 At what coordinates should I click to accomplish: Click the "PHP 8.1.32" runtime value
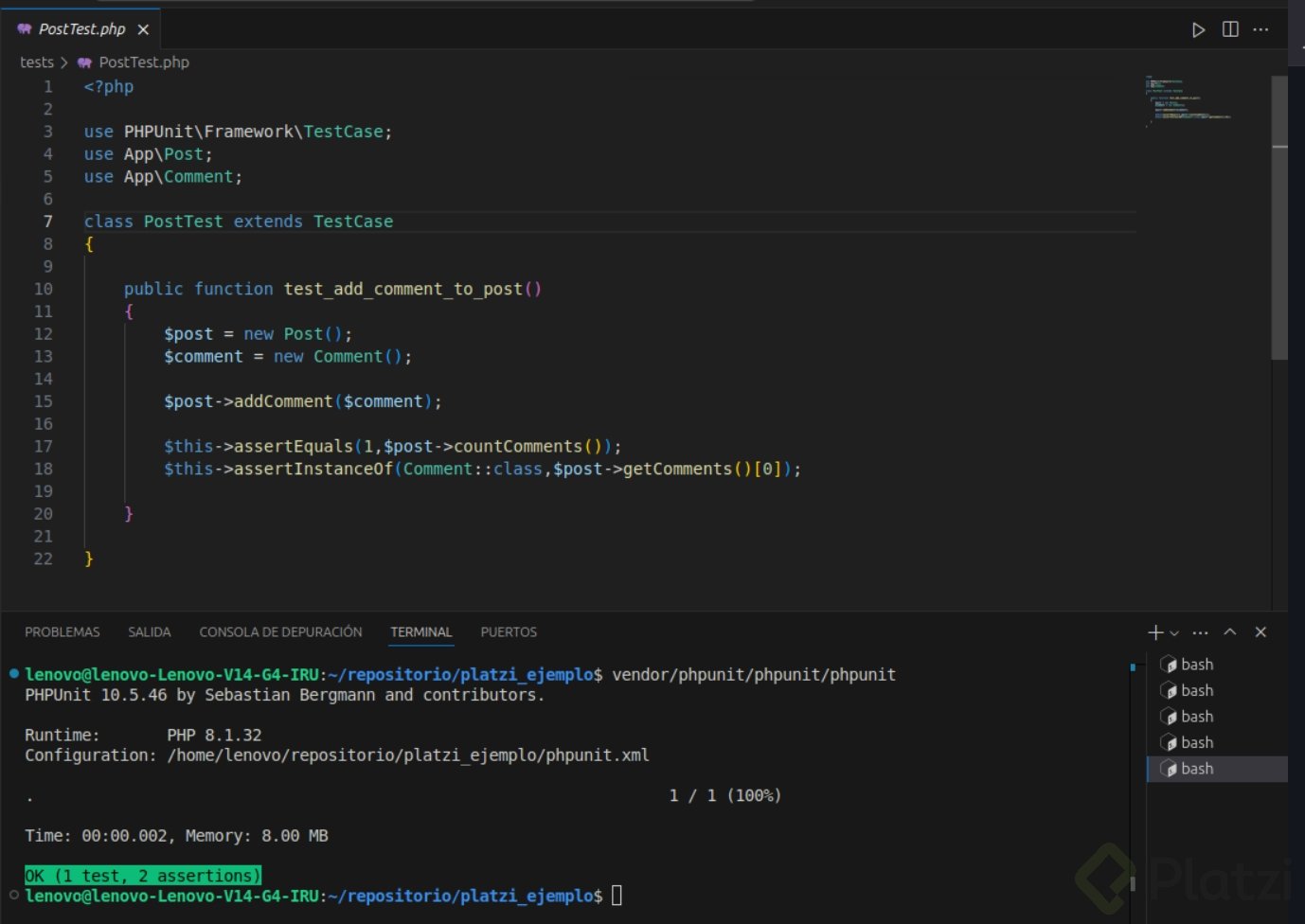click(214, 736)
